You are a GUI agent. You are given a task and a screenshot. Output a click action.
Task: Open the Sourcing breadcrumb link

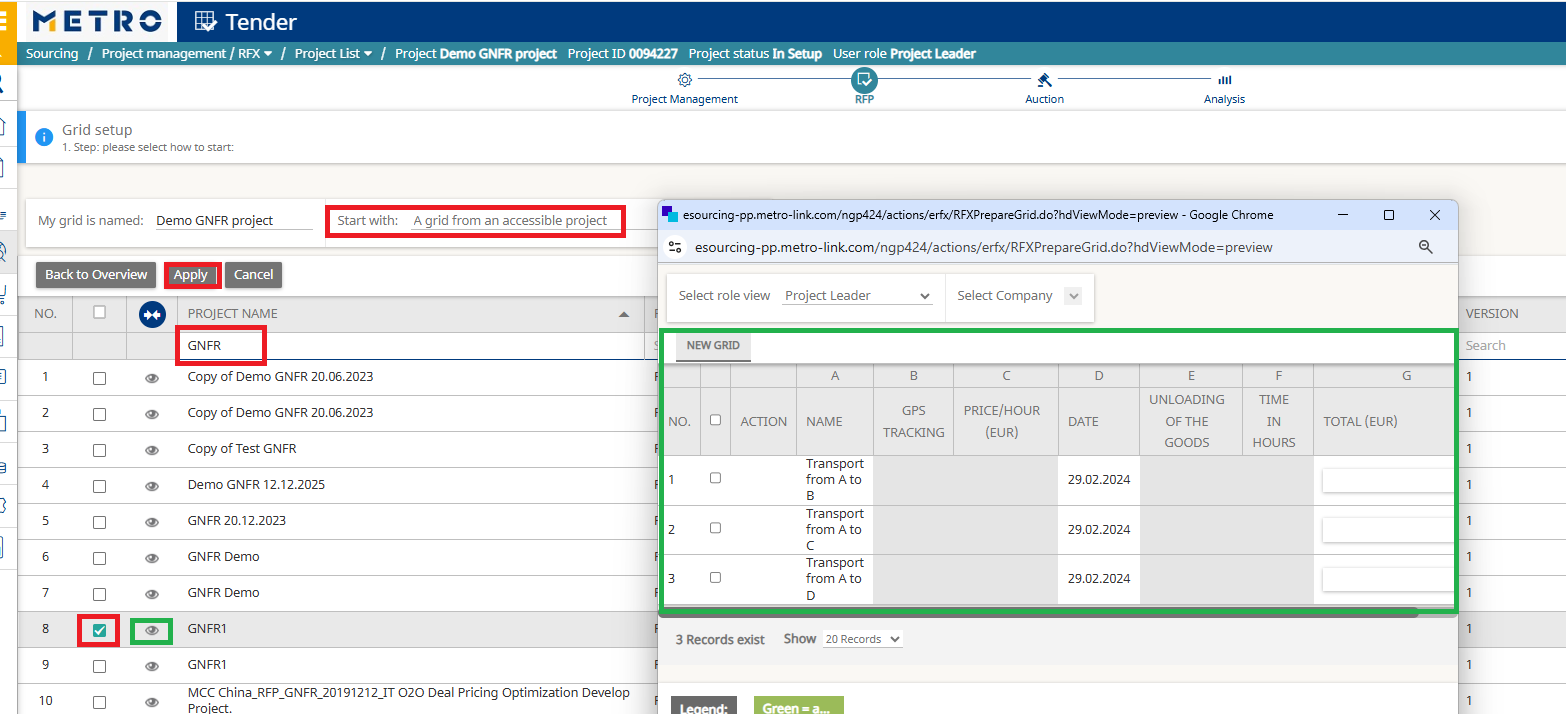(x=52, y=54)
